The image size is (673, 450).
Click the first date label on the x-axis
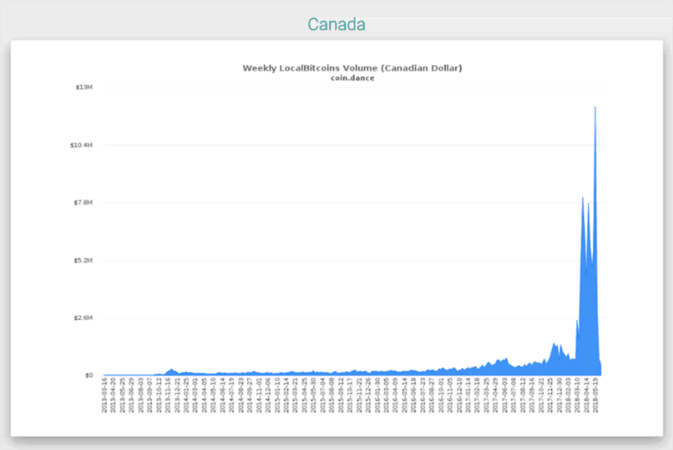point(105,394)
